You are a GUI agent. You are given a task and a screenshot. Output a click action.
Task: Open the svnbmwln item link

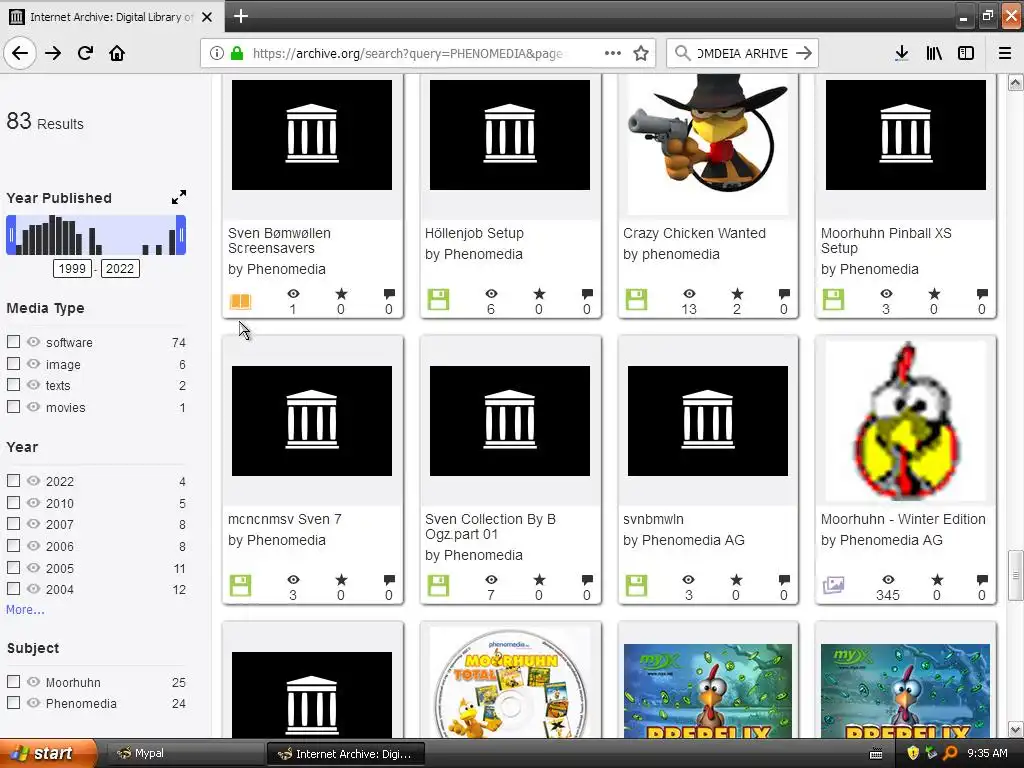[x=653, y=519]
